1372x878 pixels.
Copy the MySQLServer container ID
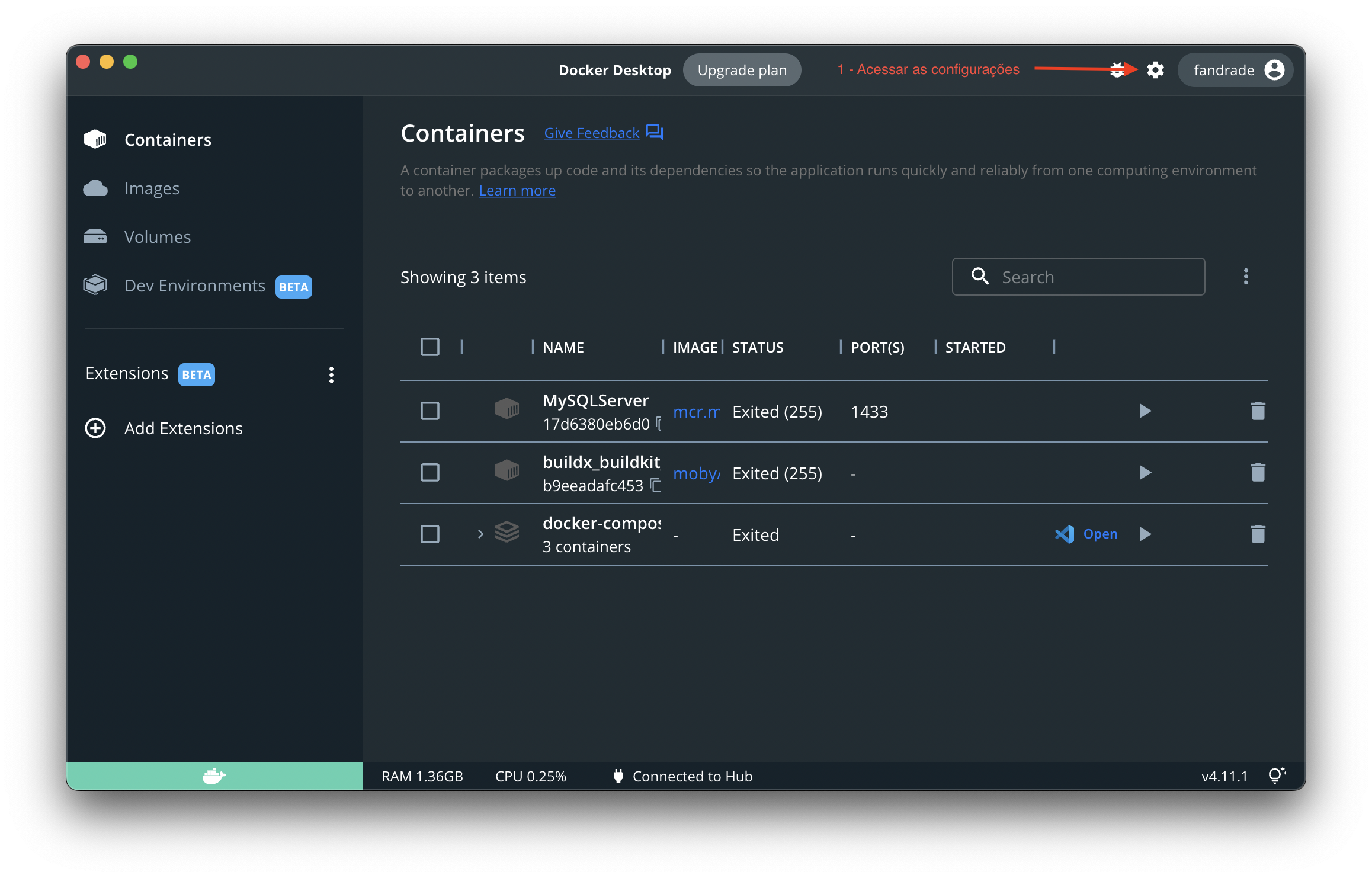(x=658, y=424)
